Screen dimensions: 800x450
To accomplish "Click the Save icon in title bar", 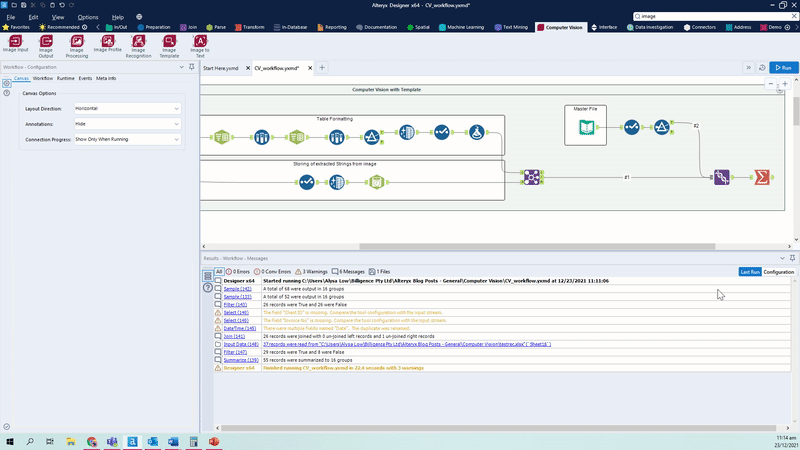I will coord(23,5).
